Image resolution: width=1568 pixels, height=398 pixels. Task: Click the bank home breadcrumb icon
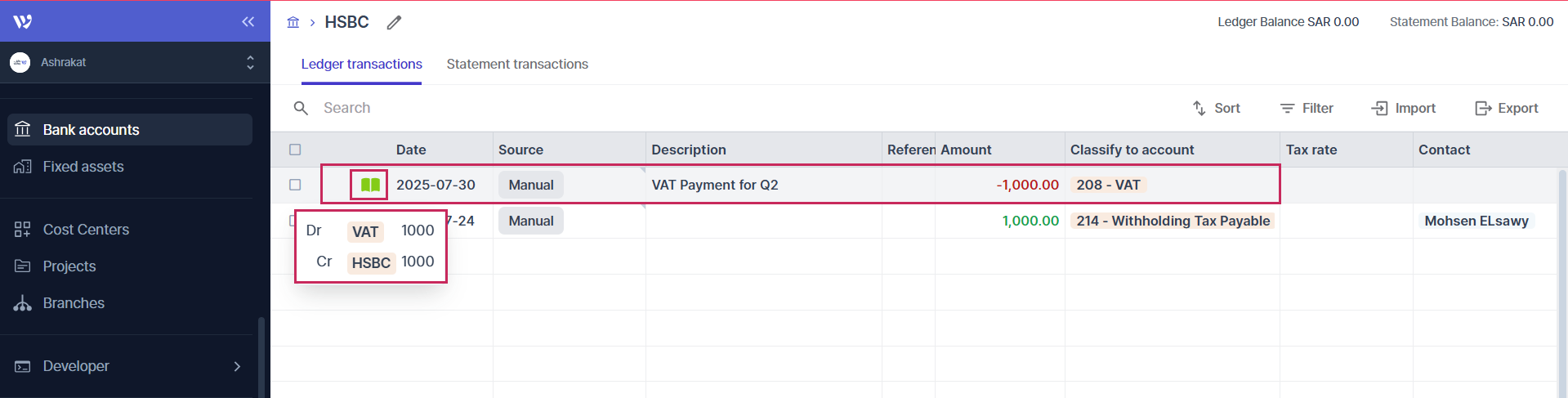pos(293,22)
